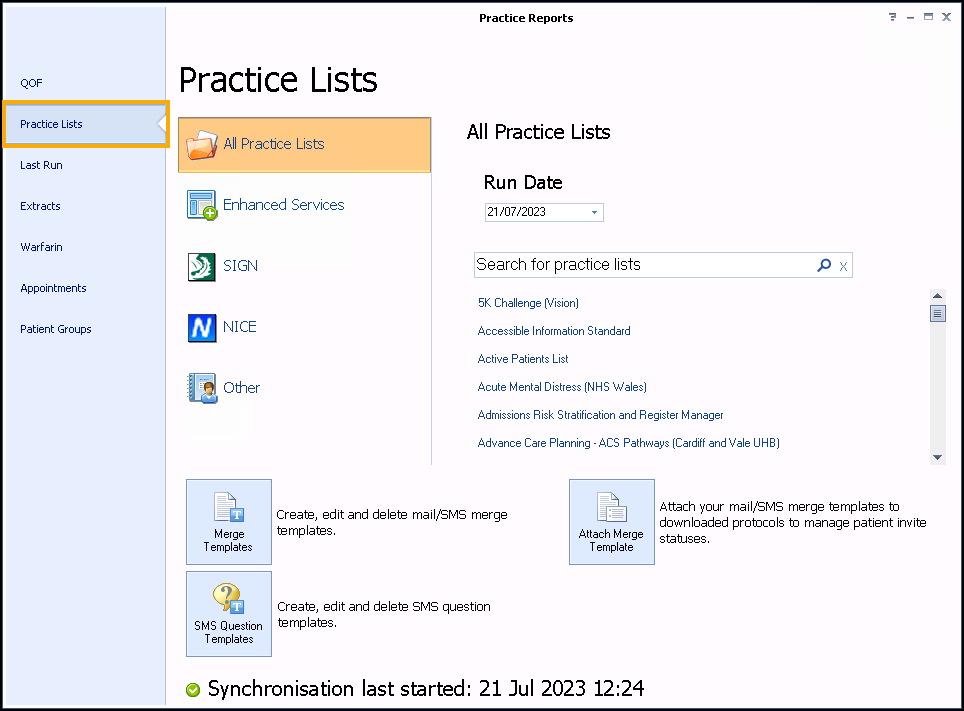Open SMS Question Templates tile
This screenshot has height=711, width=964.
(x=229, y=614)
